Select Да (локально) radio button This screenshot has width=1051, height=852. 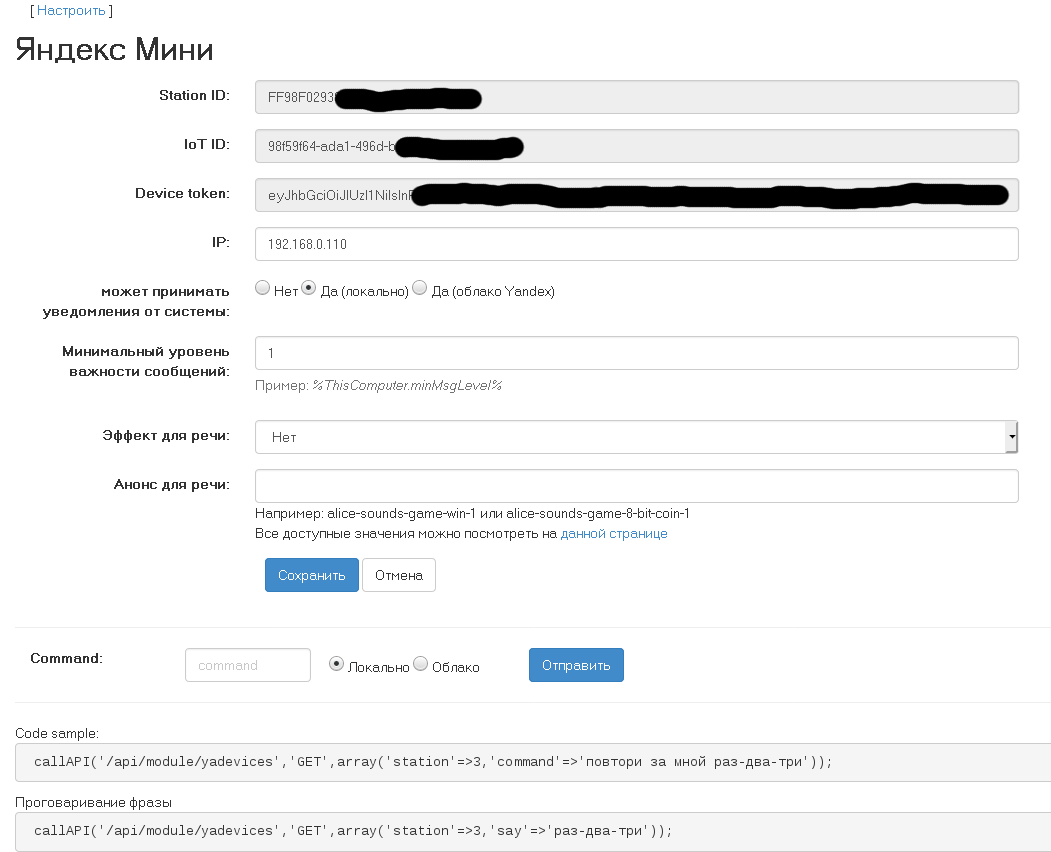click(309, 288)
